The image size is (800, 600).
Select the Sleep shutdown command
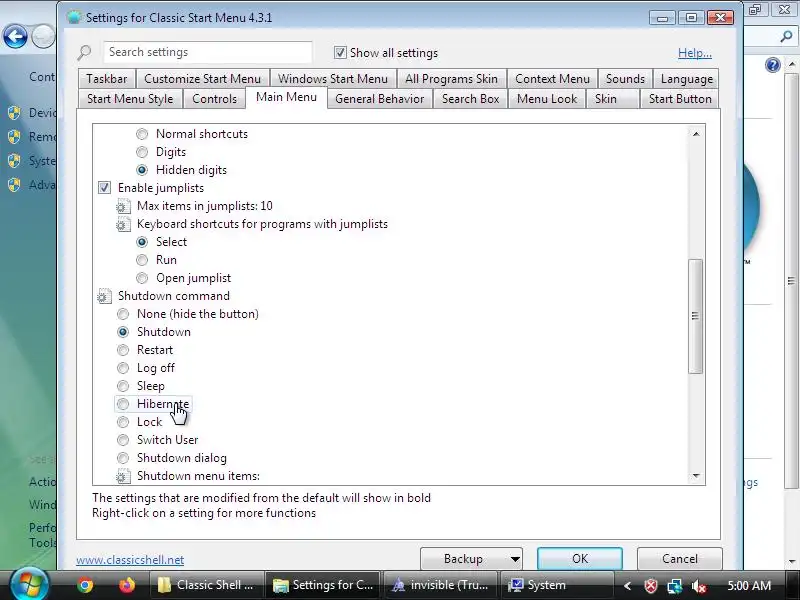[x=123, y=386]
